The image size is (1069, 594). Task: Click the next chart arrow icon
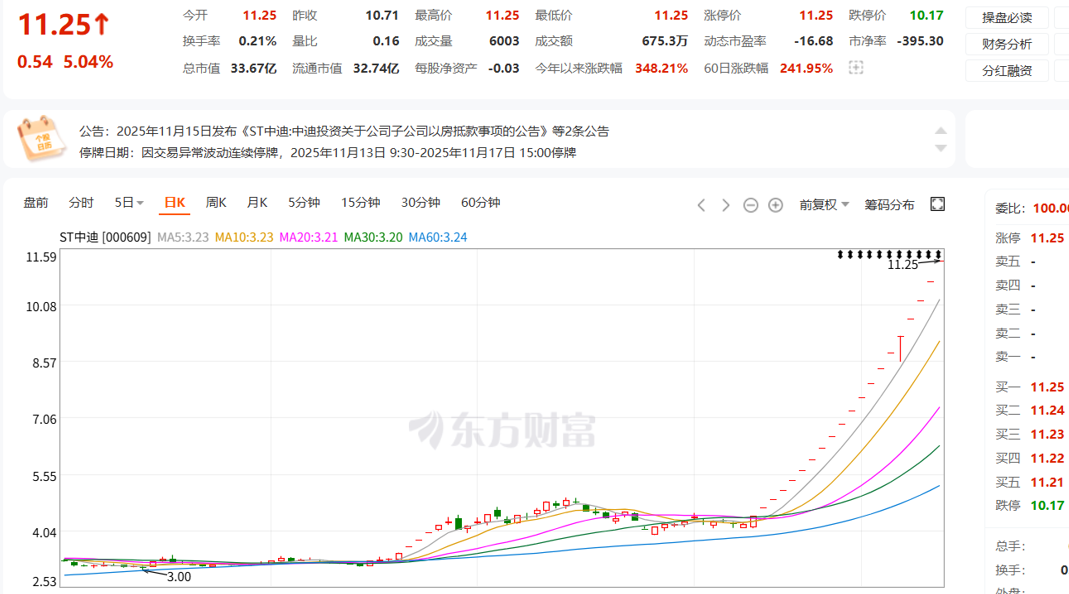click(725, 205)
